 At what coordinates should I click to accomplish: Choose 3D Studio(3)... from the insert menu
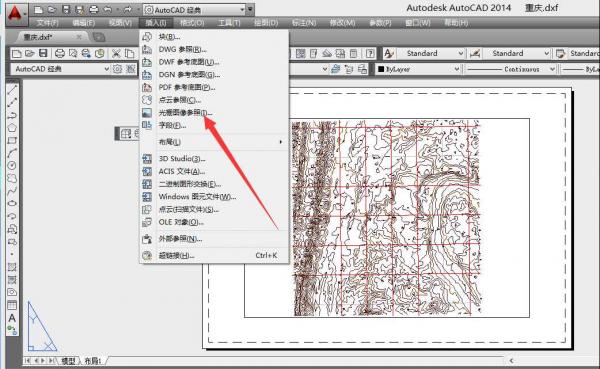coord(214,158)
